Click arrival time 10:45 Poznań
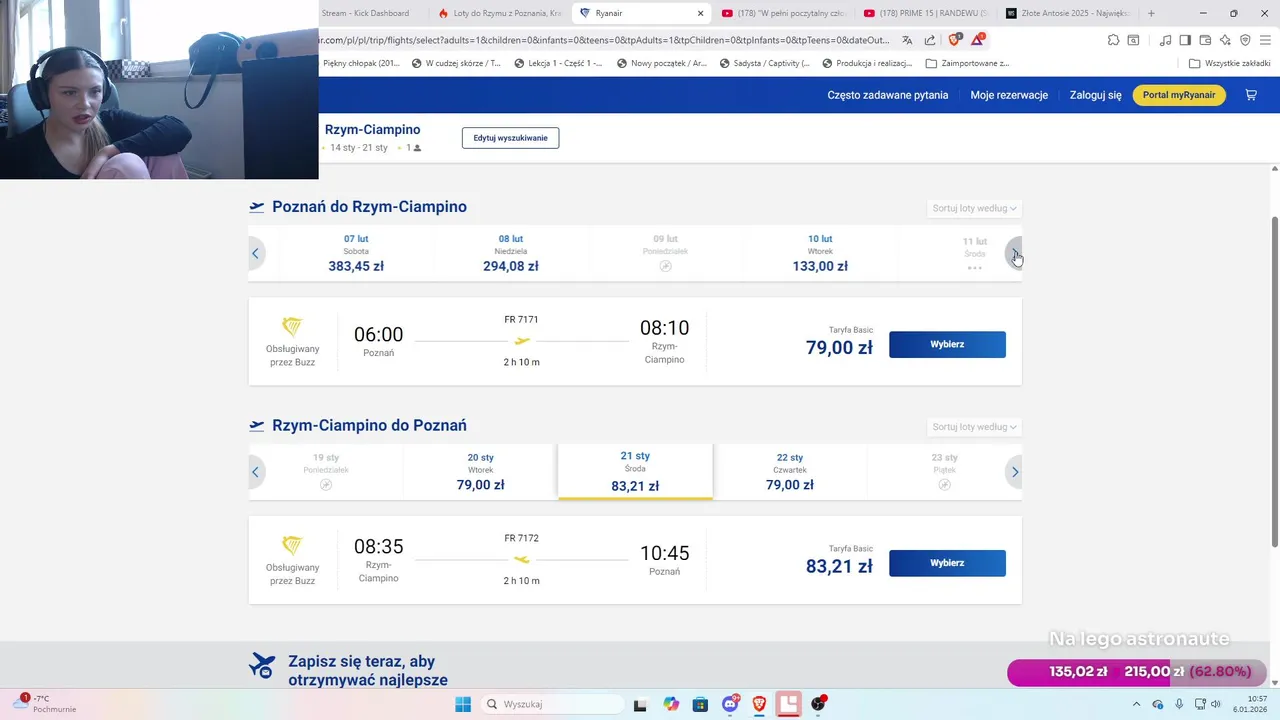Screen dimensions: 1280x720 664,553
